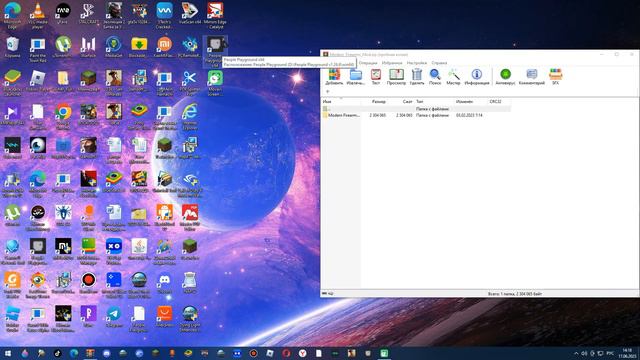
Task: Open the Просмотр (View) book icon
Action: 396,76
